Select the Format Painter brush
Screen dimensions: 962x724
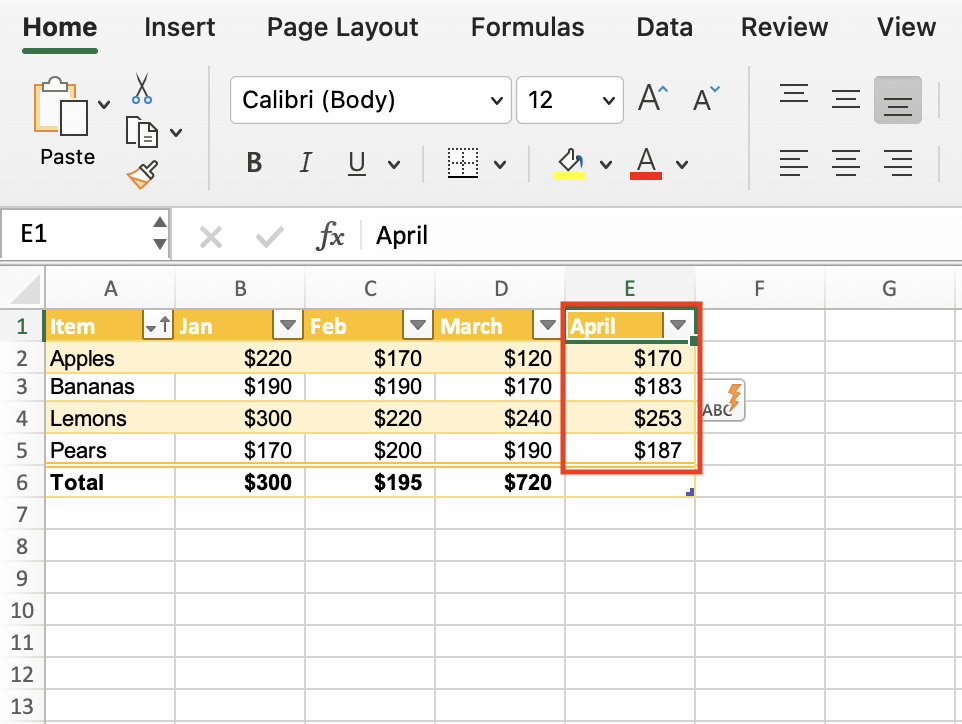pos(142,175)
